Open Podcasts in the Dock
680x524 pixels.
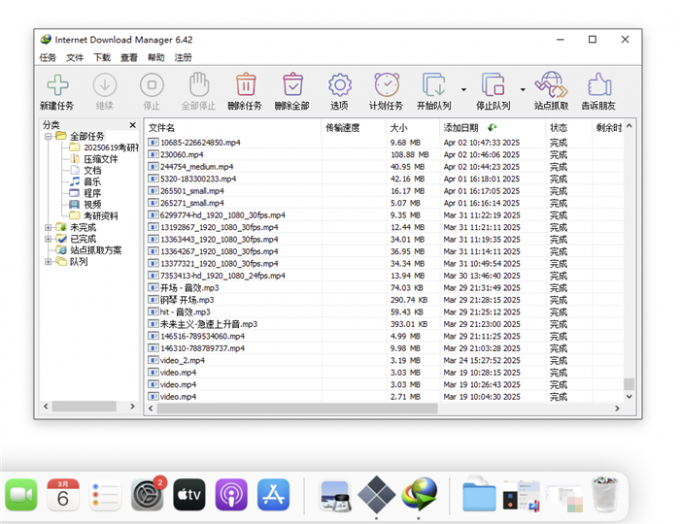231,495
